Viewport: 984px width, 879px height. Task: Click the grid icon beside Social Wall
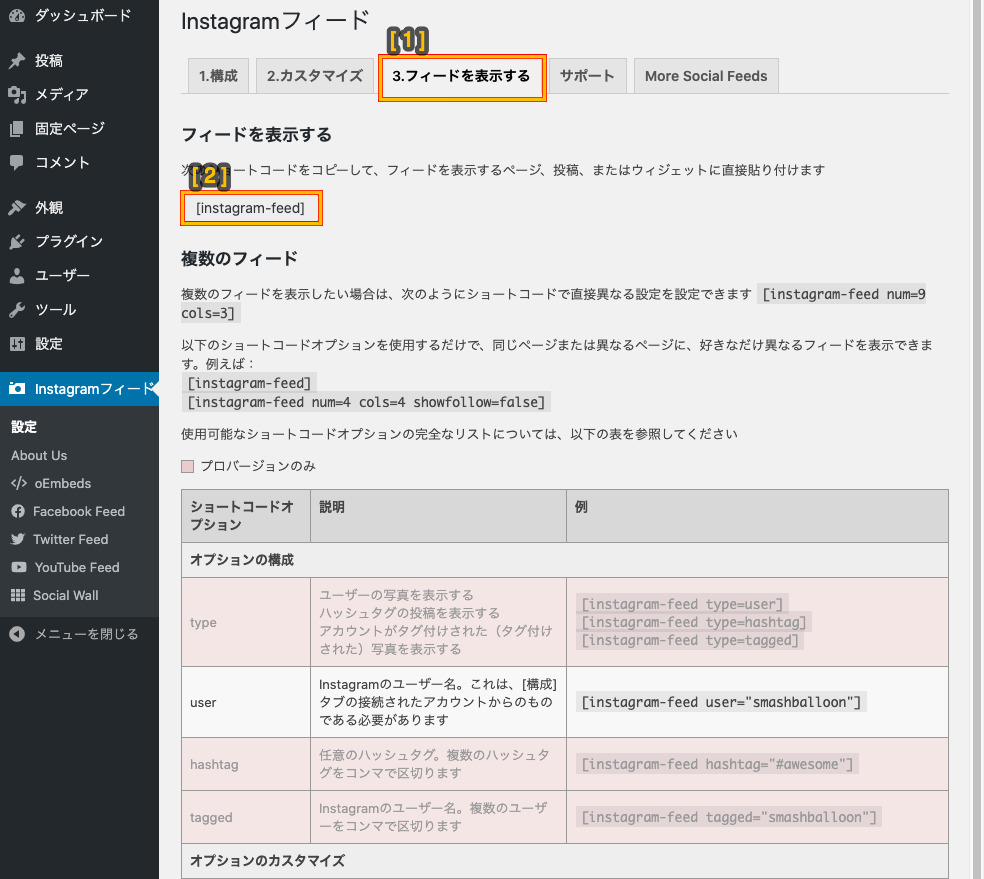18,595
